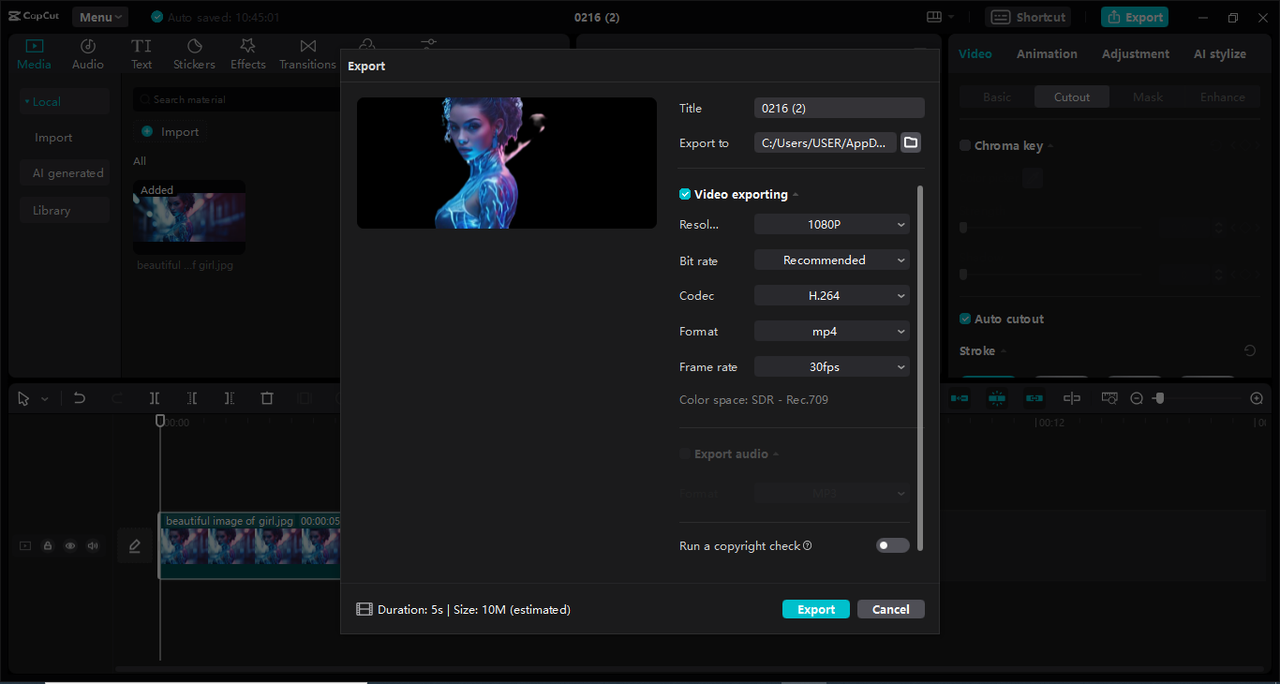Click the layout icon in title bar
This screenshot has height=684, width=1280.
click(x=934, y=17)
